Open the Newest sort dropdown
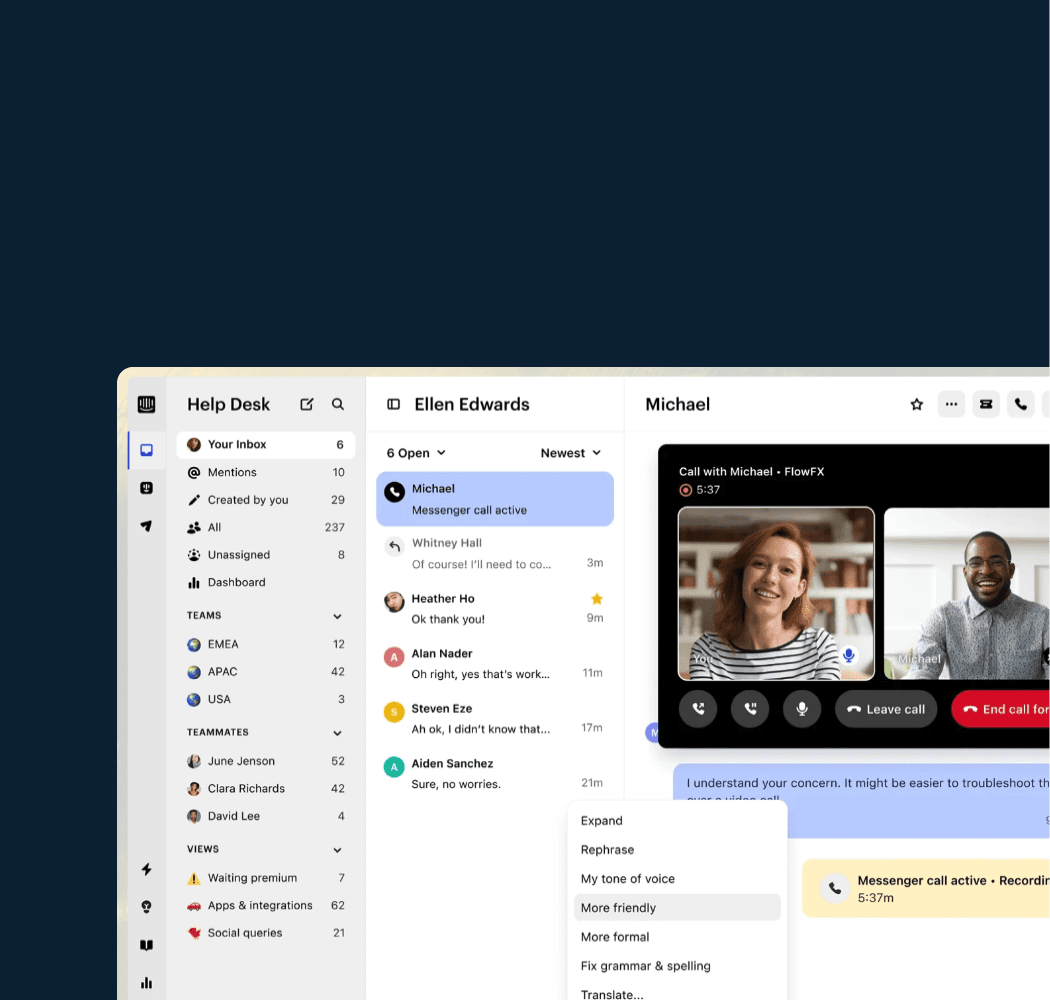The height and width of the screenshot is (1000, 1050). (571, 453)
